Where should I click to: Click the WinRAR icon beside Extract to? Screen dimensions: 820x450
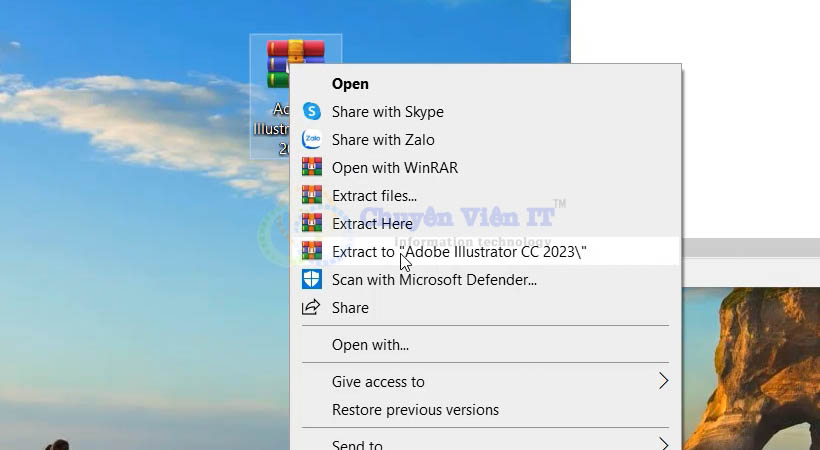pyautogui.click(x=312, y=252)
